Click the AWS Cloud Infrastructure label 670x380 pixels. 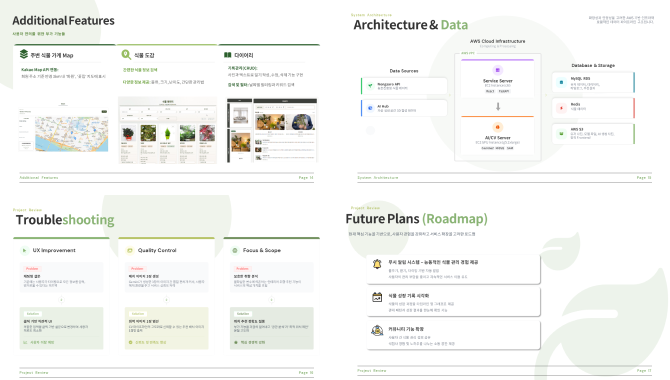[x=498, y=41]
